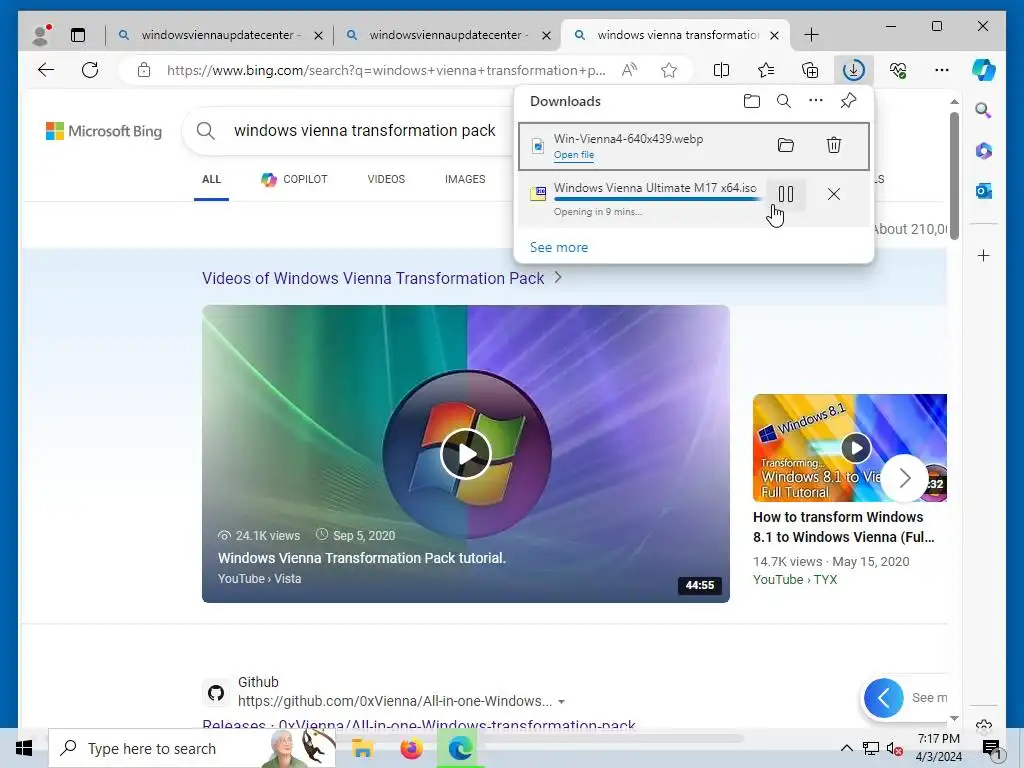Search downloads with the magnifier icon
This screenshot has height=768, width=1024.
click(x=784, y=101)
